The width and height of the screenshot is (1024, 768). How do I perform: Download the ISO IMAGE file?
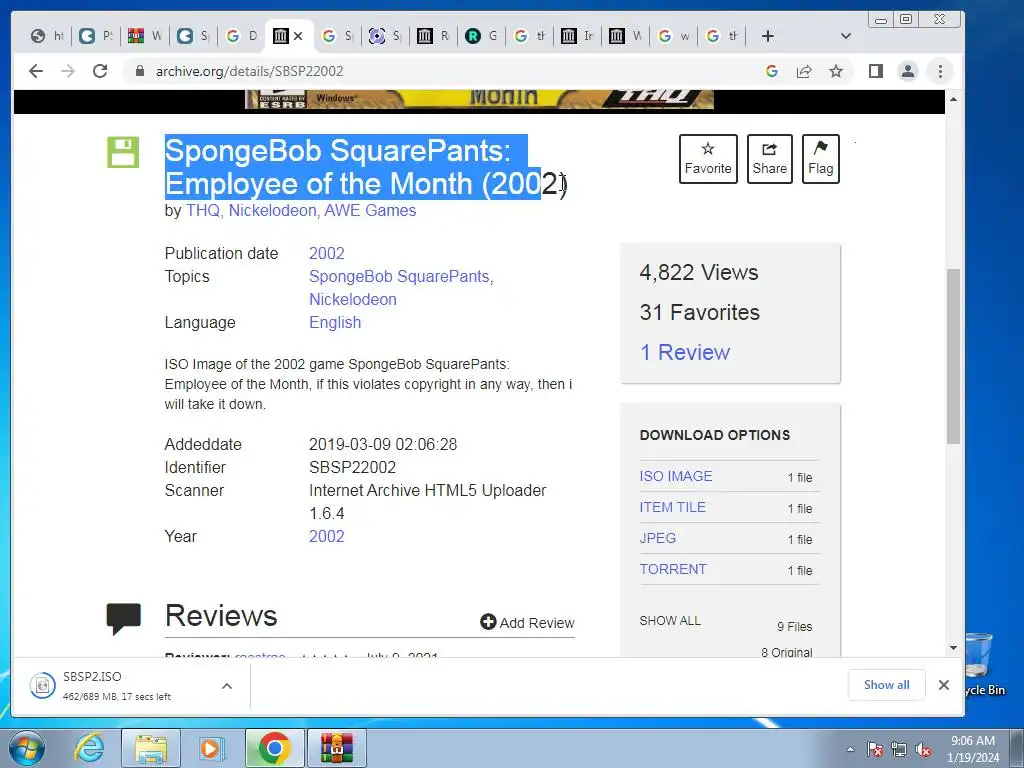(x=676, y=476)
